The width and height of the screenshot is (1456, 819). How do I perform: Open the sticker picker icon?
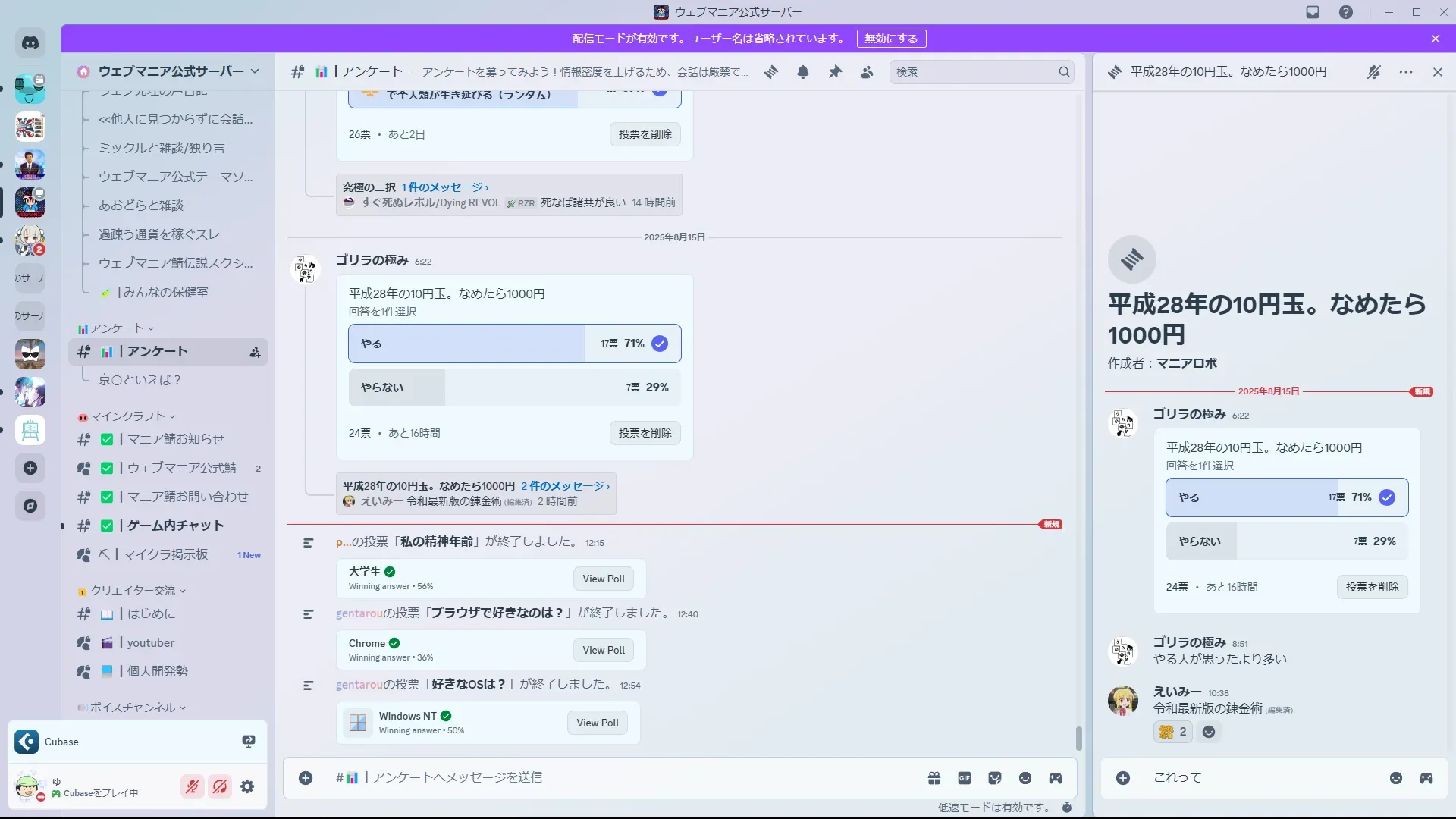tap(995, 778)
